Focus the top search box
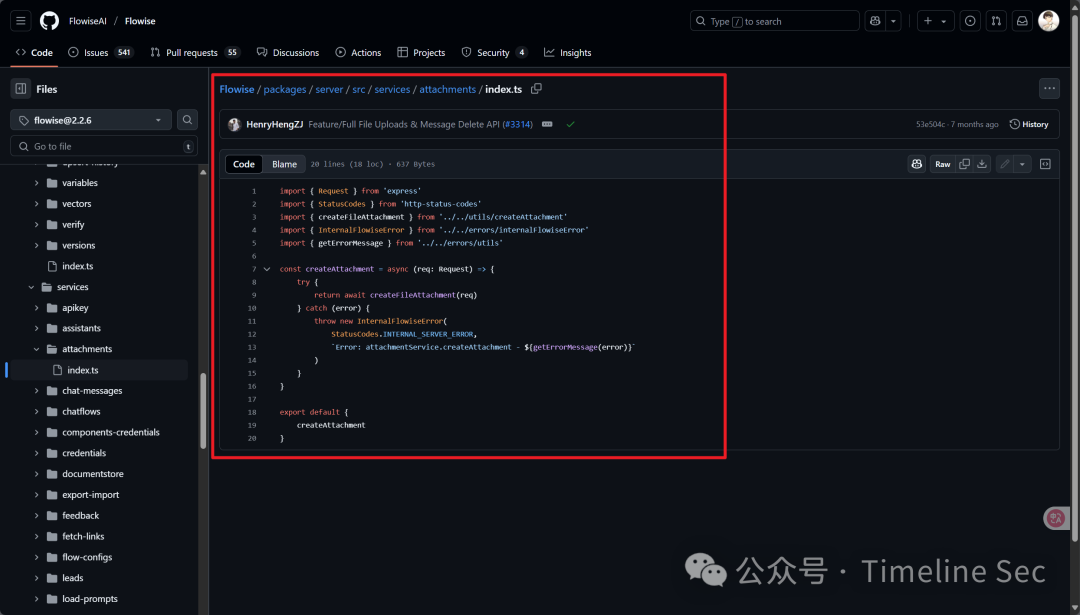The width and height of the screenshot is (1080, 615). (x=775, y=21)
